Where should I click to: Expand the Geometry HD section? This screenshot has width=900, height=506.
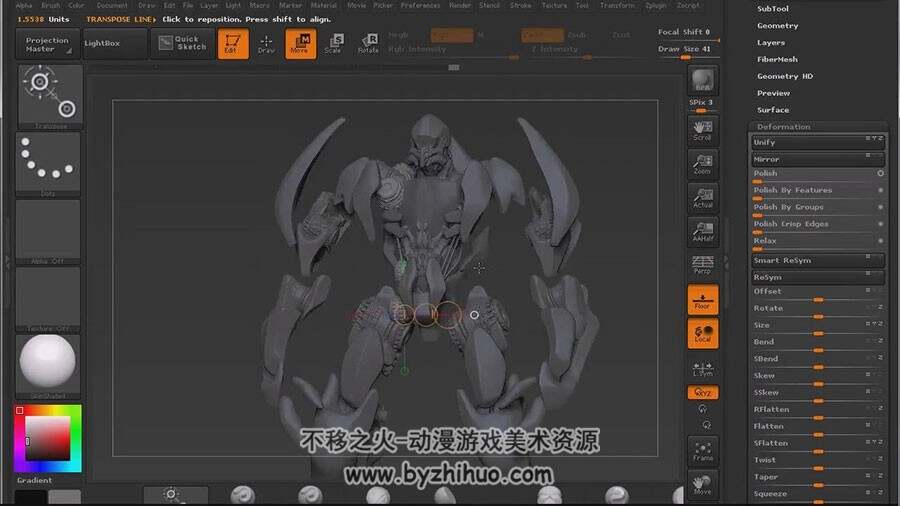[785, 76]
